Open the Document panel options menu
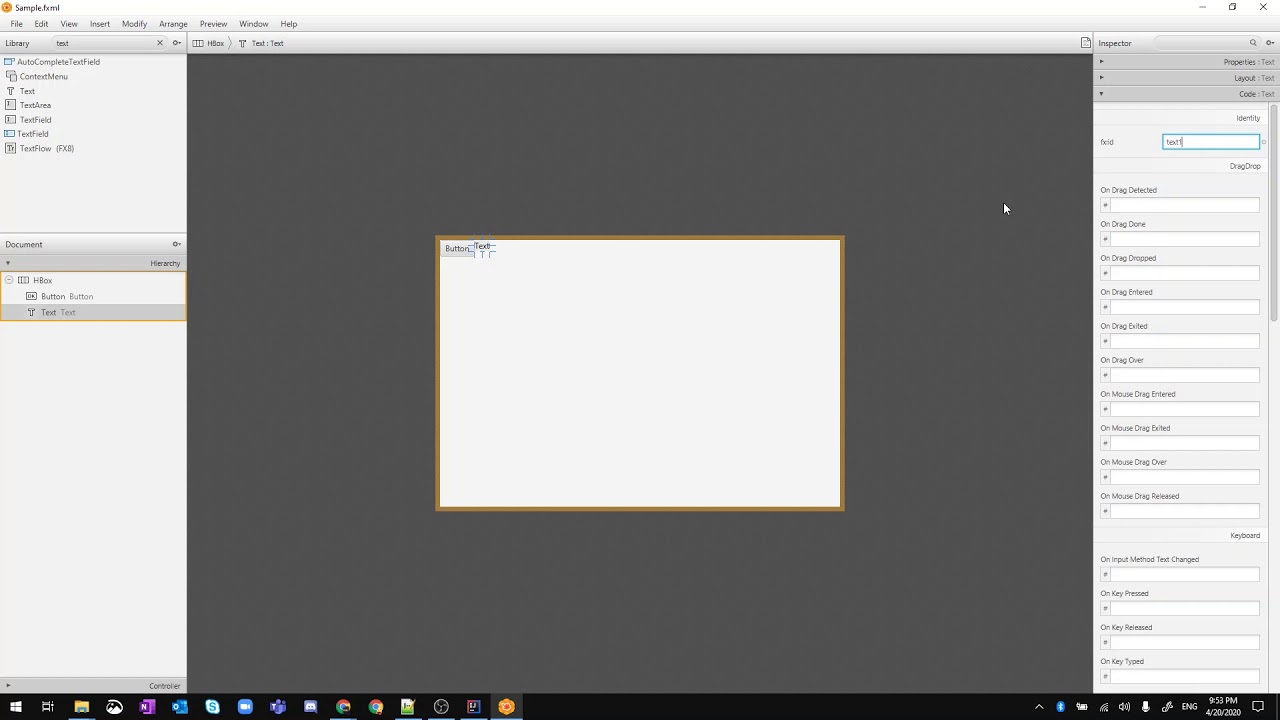This screenshot has height=720, width=1280. pos(176,244)
